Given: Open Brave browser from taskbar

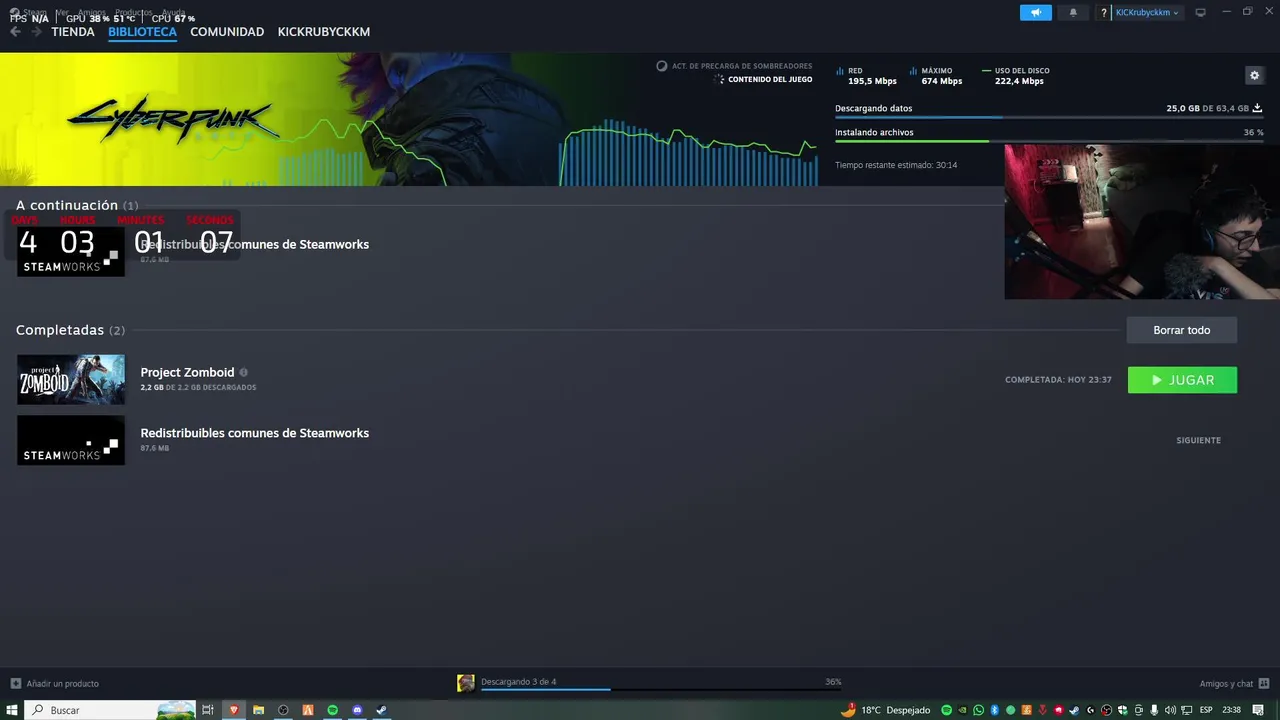Looking at the screenshot, I should pyautogui.click(x=234, y=710).
